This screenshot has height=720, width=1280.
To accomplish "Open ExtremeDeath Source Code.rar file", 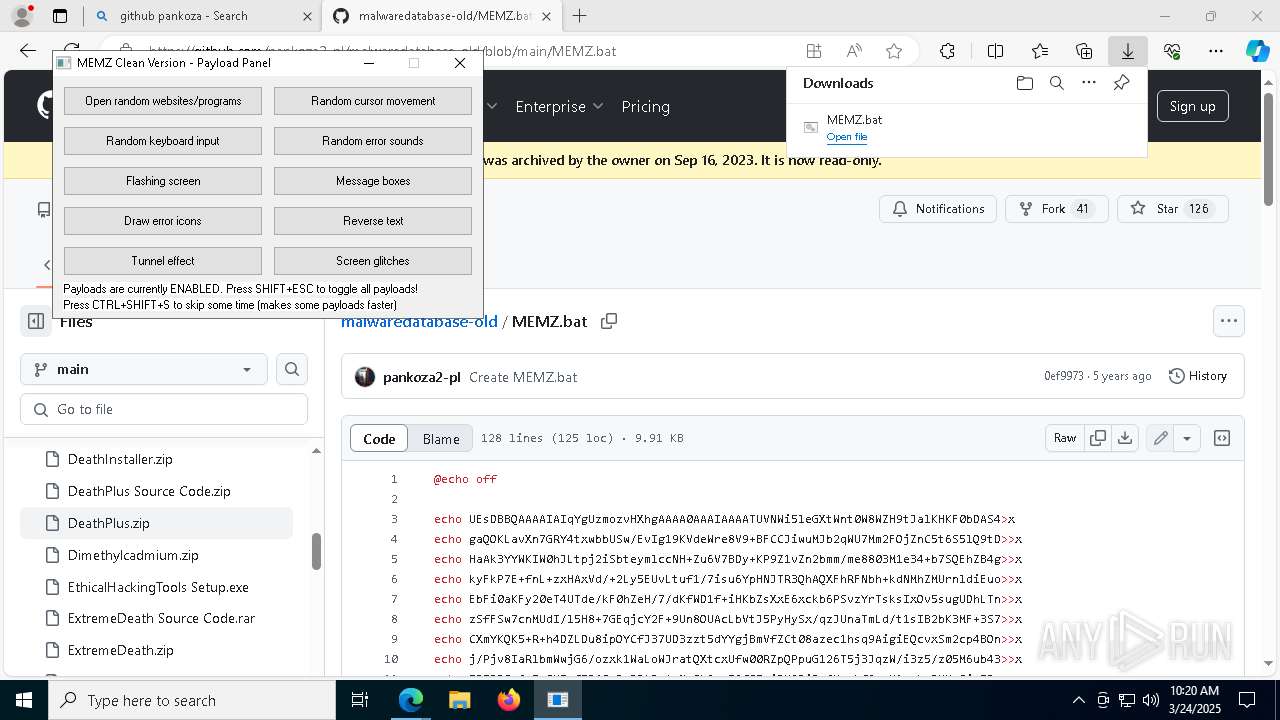I will (x=161, y=618).
